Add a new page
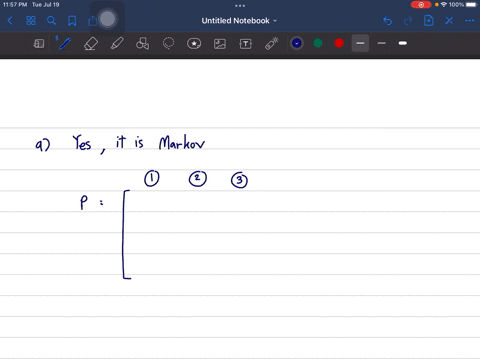The image size is (480, 360). (429, 21)
